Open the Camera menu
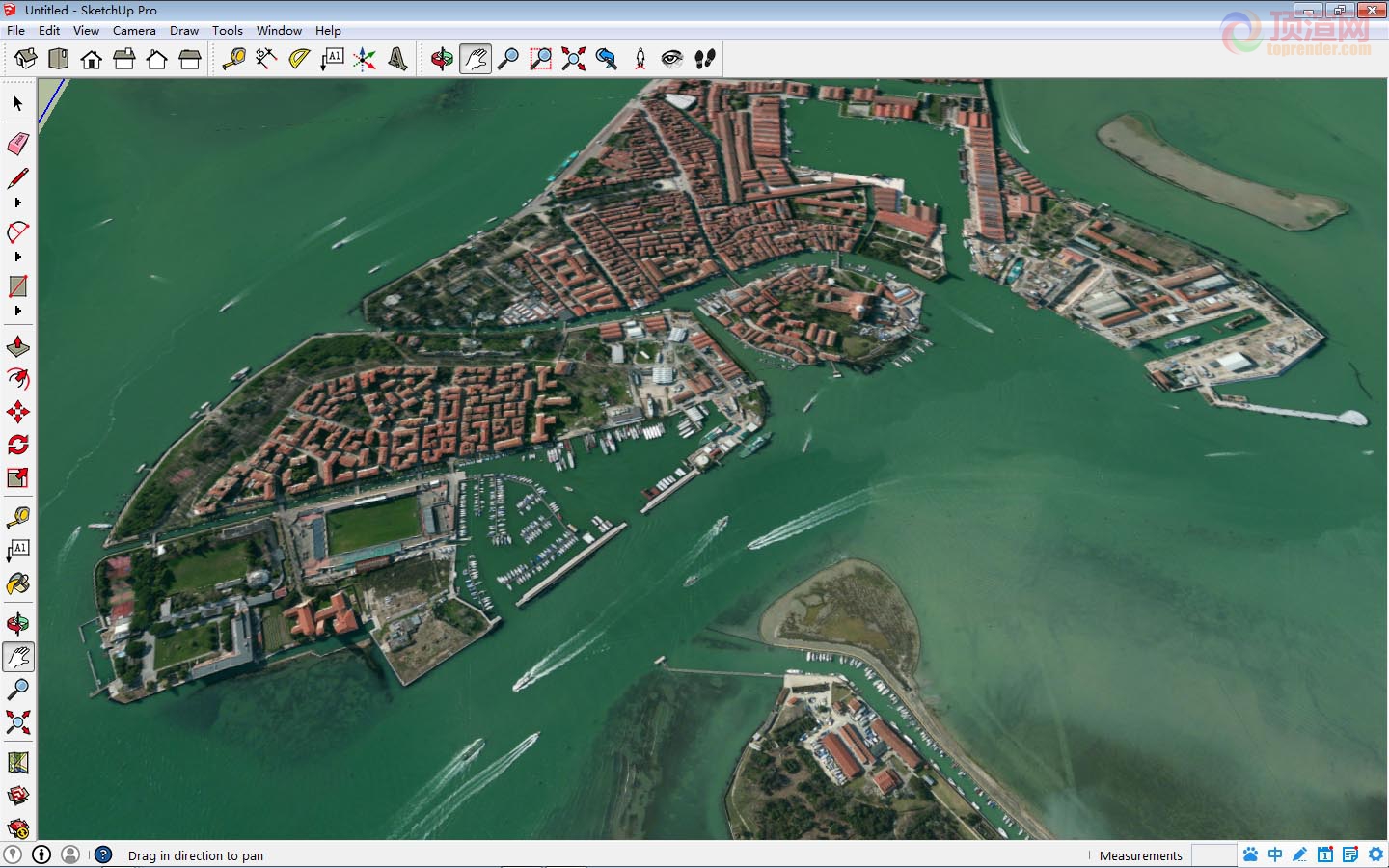The width and height of the screenshot is (1389, 868). [x=134, y=30]
